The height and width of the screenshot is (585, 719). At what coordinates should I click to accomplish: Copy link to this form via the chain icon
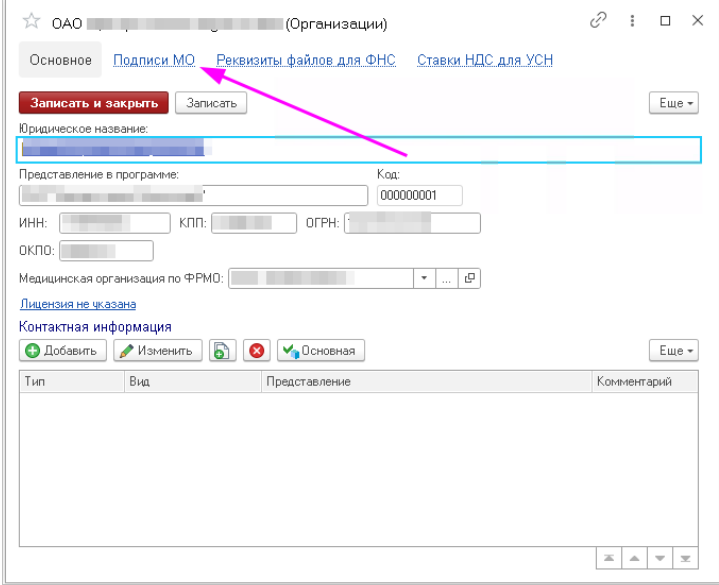pos(598,21)
